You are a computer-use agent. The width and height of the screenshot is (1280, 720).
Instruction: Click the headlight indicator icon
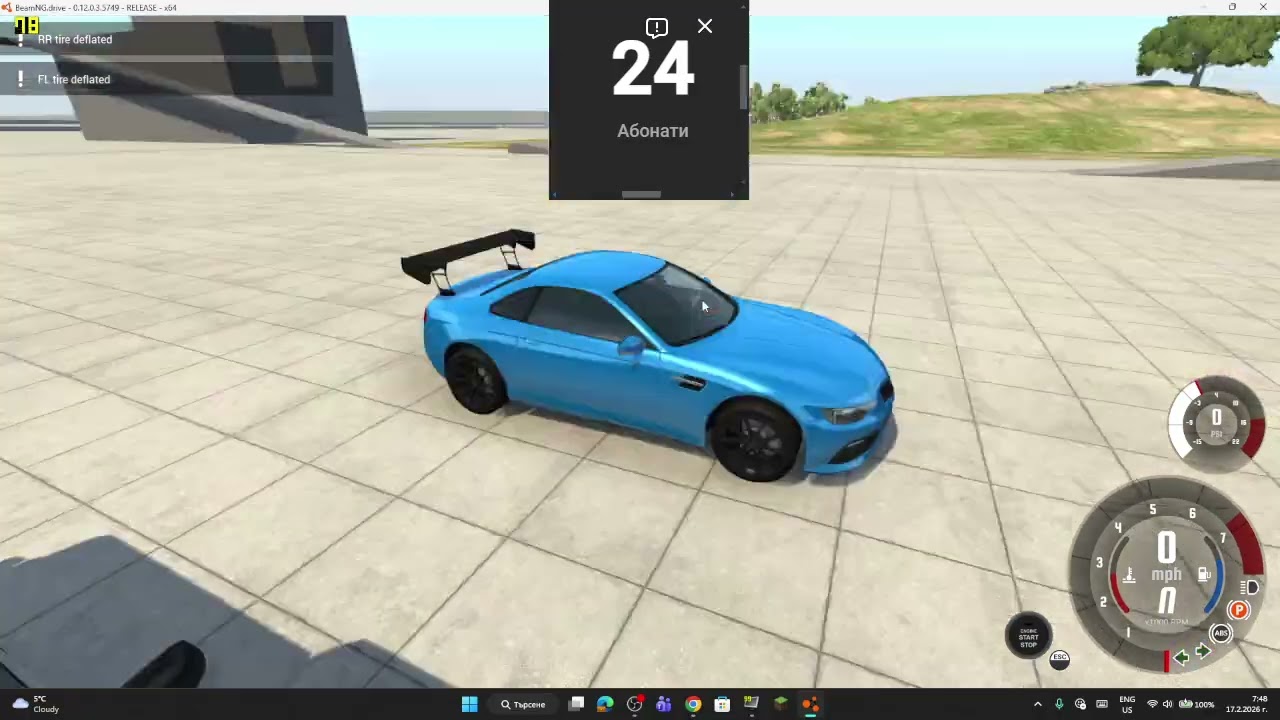[x=1249, y=587]
